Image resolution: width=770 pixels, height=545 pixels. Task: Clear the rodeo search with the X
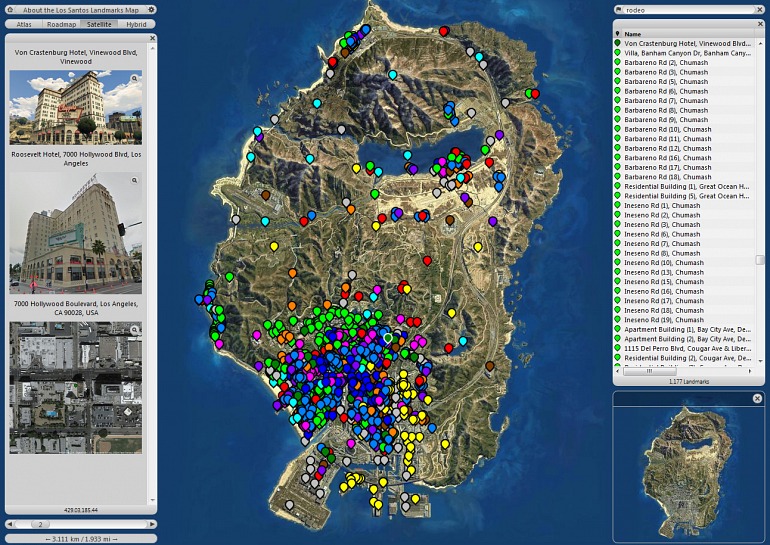tap(760, 10)
